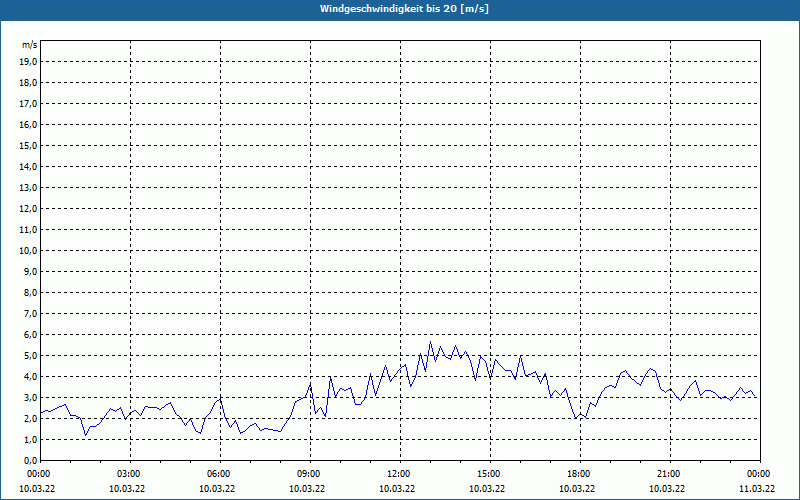The height and width of the screenshot is (500, 800).
Task: Click the "2,0" y-axis label
Action: pos(31,418)
